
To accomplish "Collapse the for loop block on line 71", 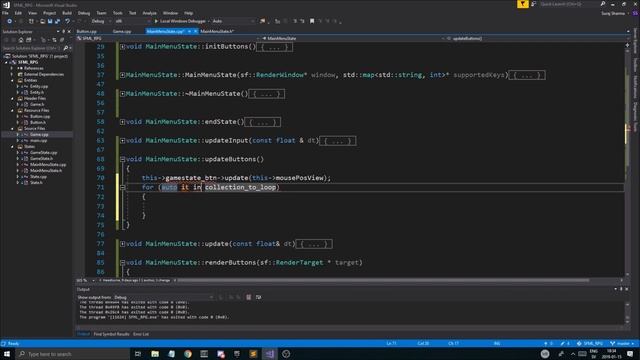I will [122, 187].
